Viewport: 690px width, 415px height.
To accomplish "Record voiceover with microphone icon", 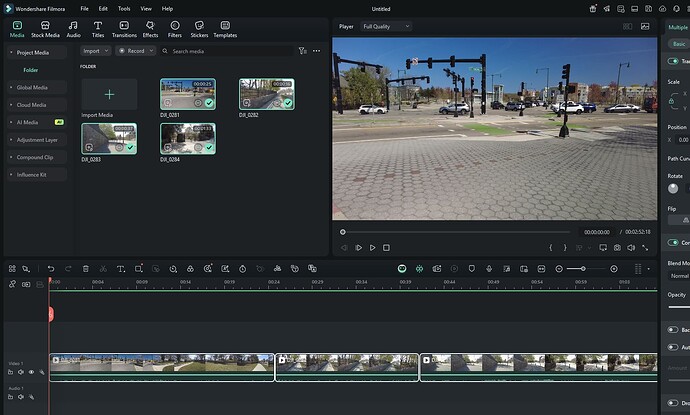I will click(489, 268).
